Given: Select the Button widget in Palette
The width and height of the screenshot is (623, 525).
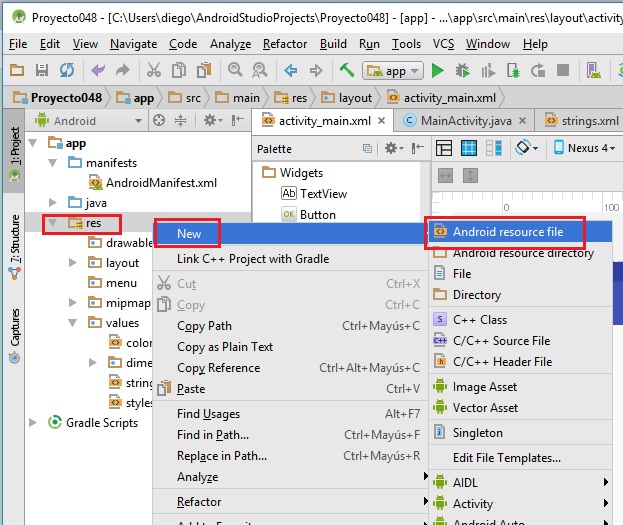Looking at the screenshot, I should 309,215.
